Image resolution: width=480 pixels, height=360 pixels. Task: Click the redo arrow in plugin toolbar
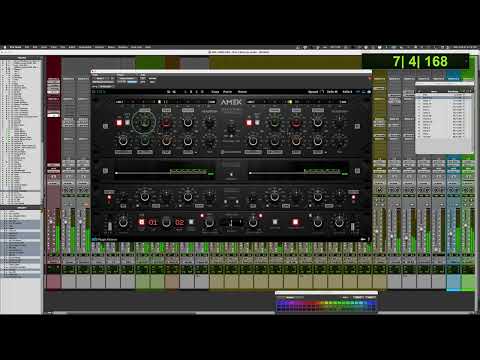pyautogui.click(x=174, y=92)
